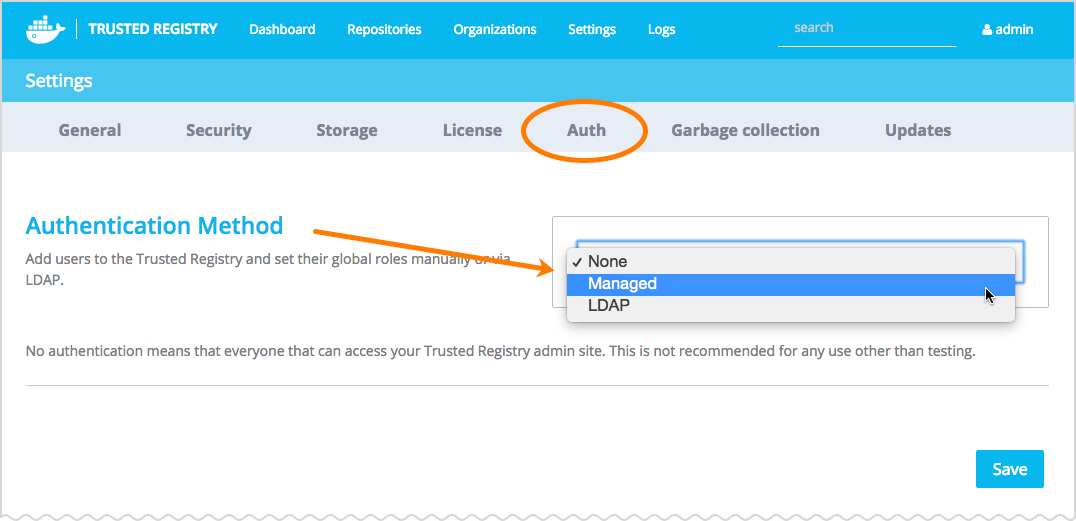Click the admin user icon
The image size is (1076, 521).
[987, 30]
